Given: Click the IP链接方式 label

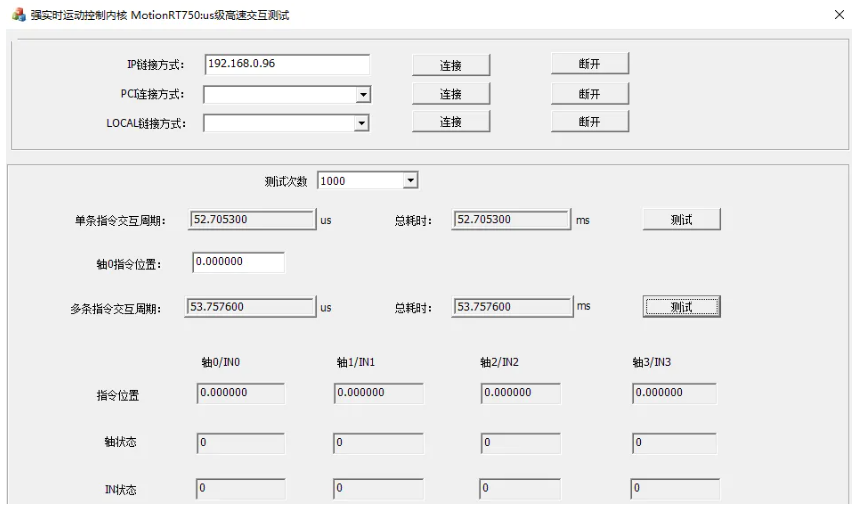Looking at the screenshot, I should point(156,65).
